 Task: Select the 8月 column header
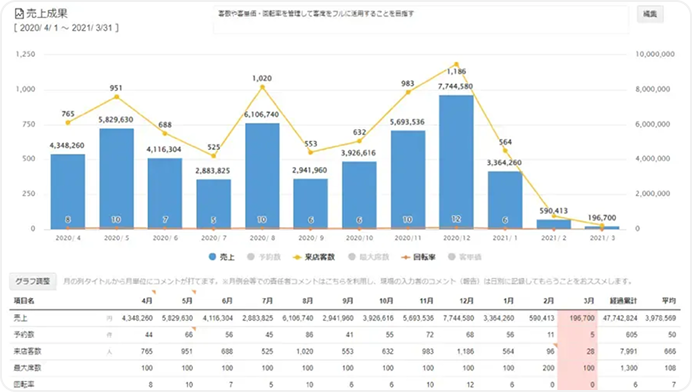(308, 301)
